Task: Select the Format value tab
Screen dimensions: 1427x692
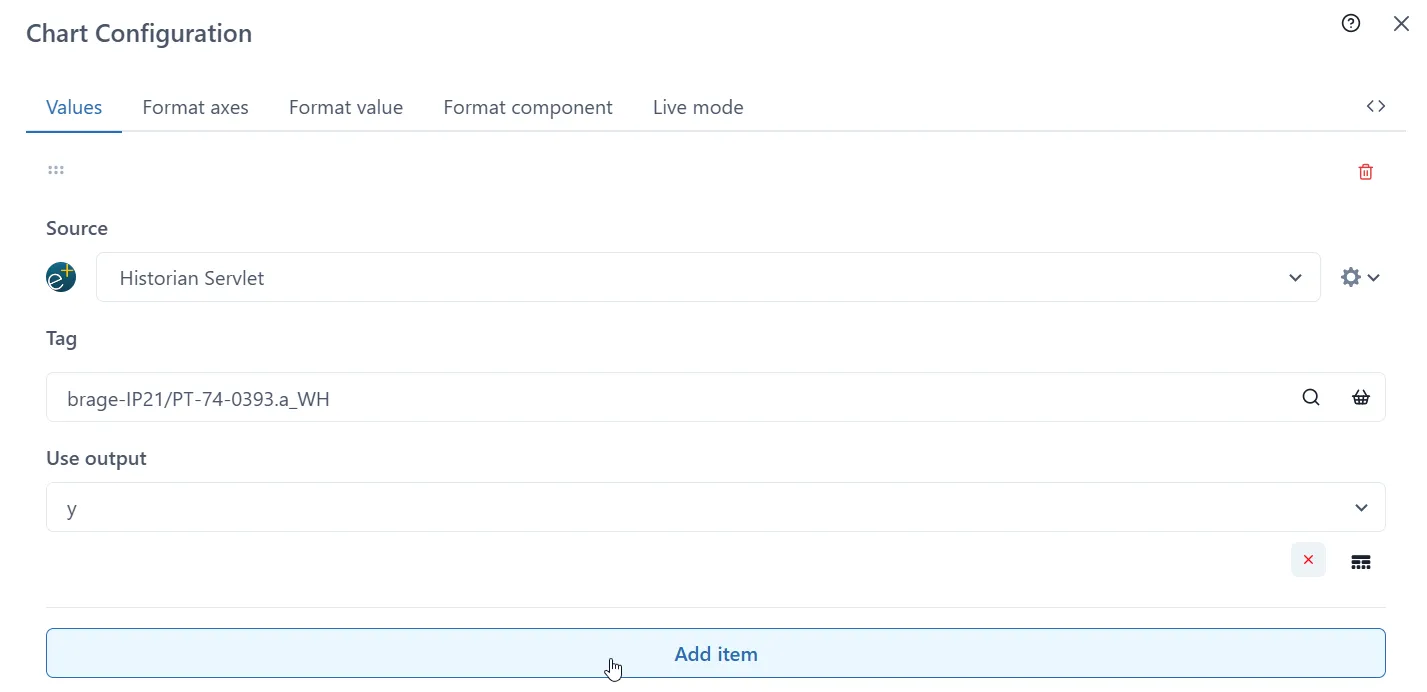Action: pos(346,107)
